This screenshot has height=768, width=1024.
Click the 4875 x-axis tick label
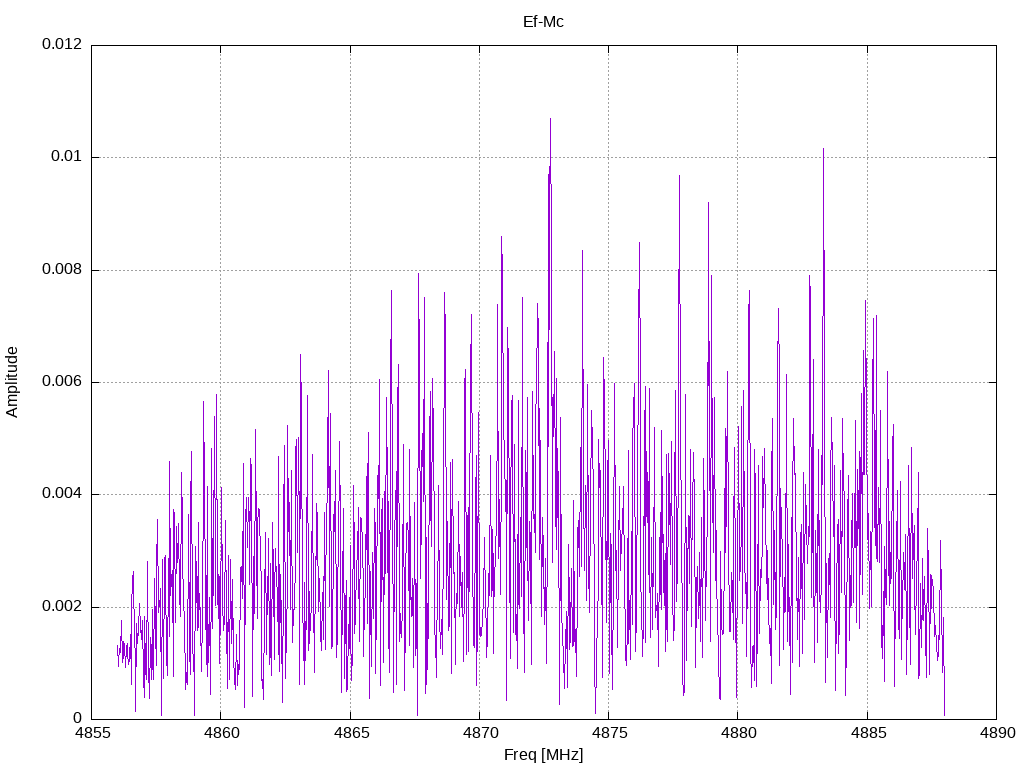click(609, 733)
